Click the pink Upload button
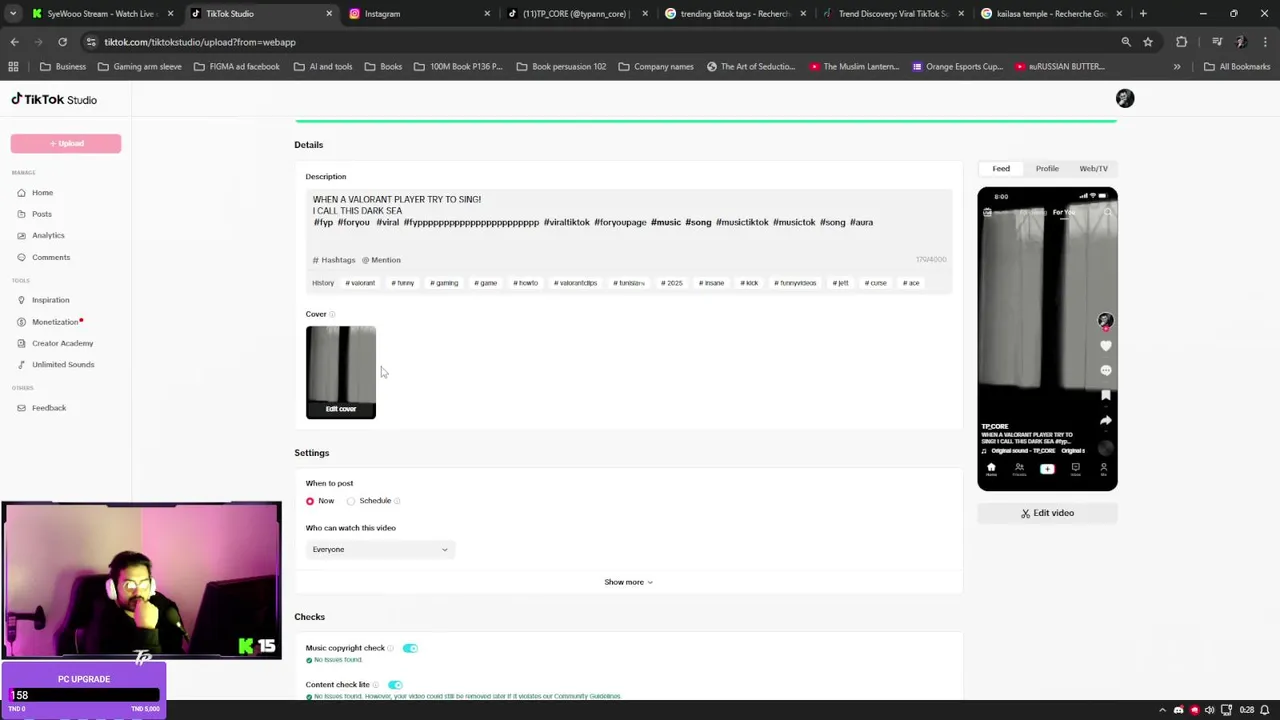 66,144
